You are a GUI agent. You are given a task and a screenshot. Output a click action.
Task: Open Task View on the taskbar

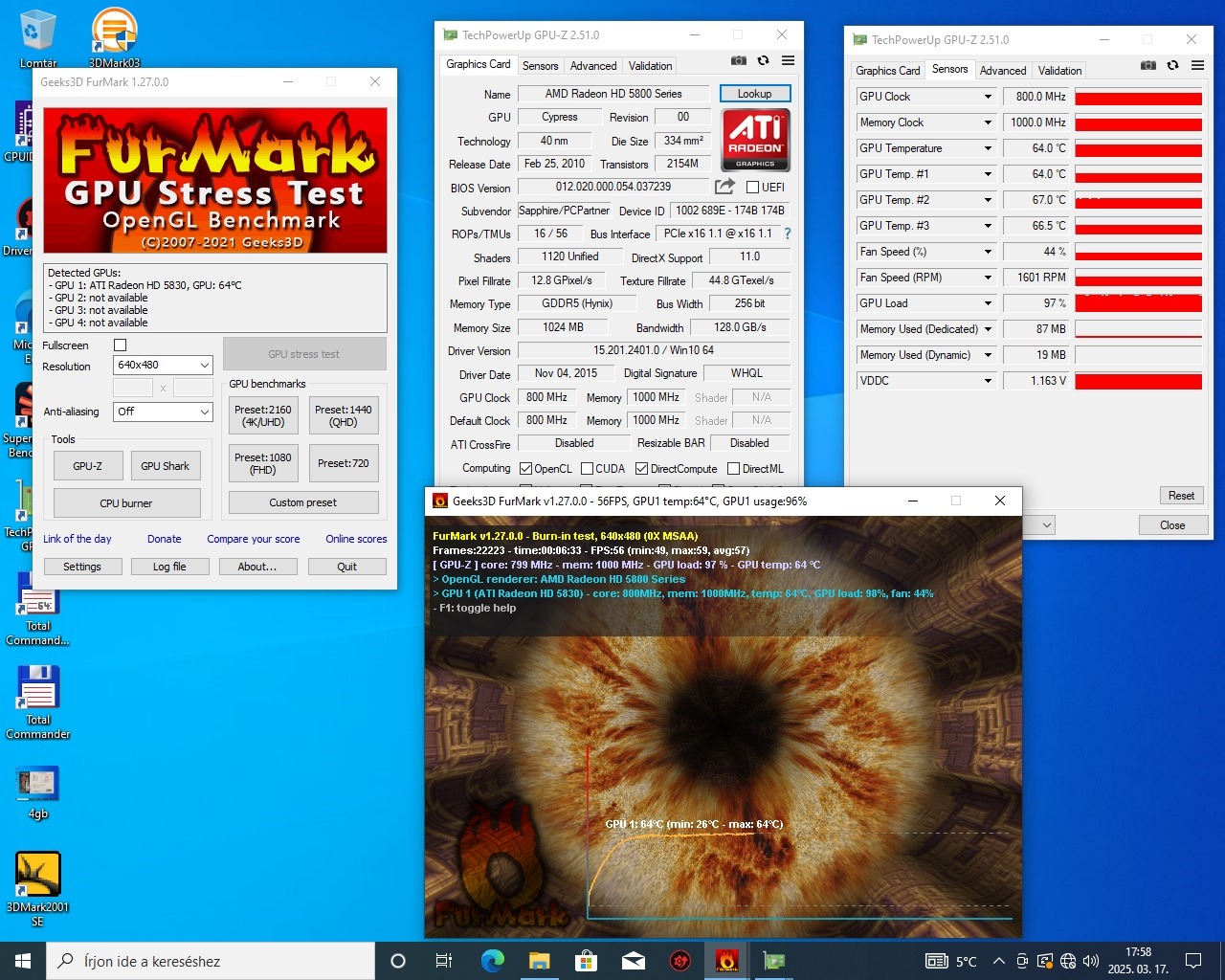pos(444,961)
